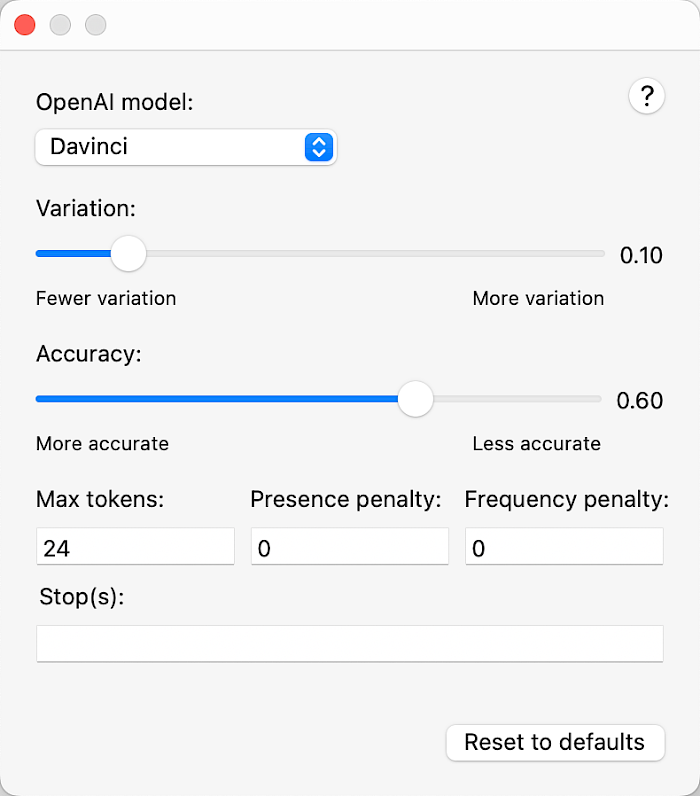The height and width of the screenshot is (796, 700).
Task: Click the "More accurate" slider label
Action: click(x=102, y=444)
